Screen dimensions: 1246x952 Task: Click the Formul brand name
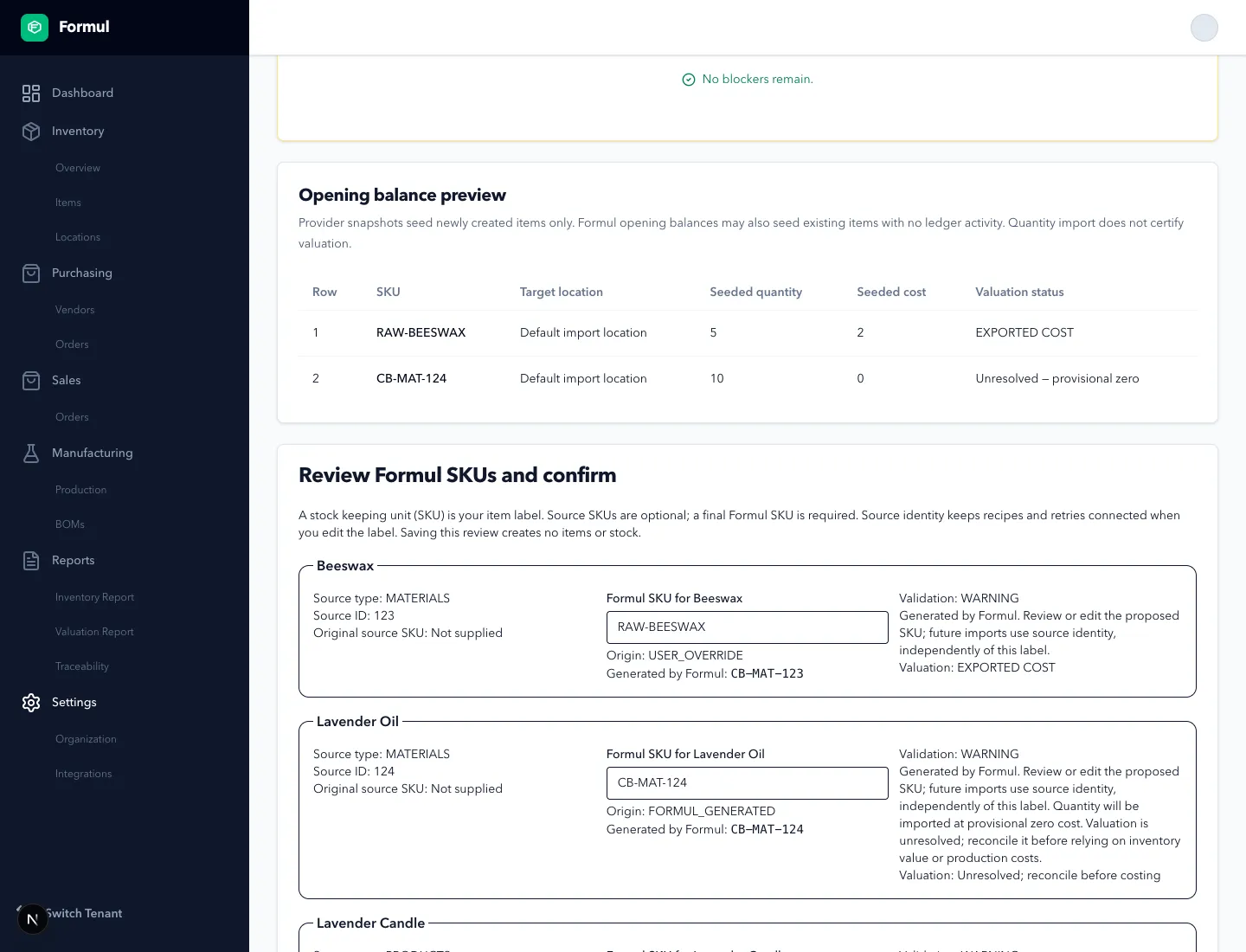click(84, 27)
